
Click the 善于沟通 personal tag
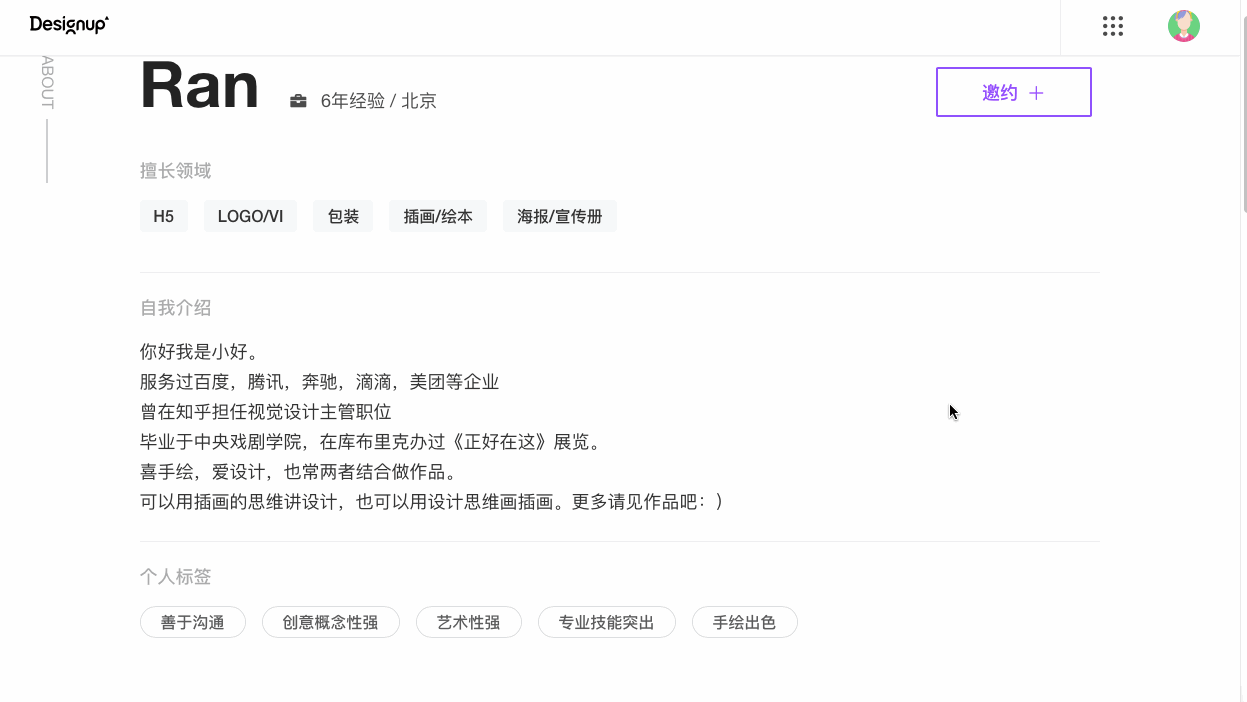click(x=192, y=622)
